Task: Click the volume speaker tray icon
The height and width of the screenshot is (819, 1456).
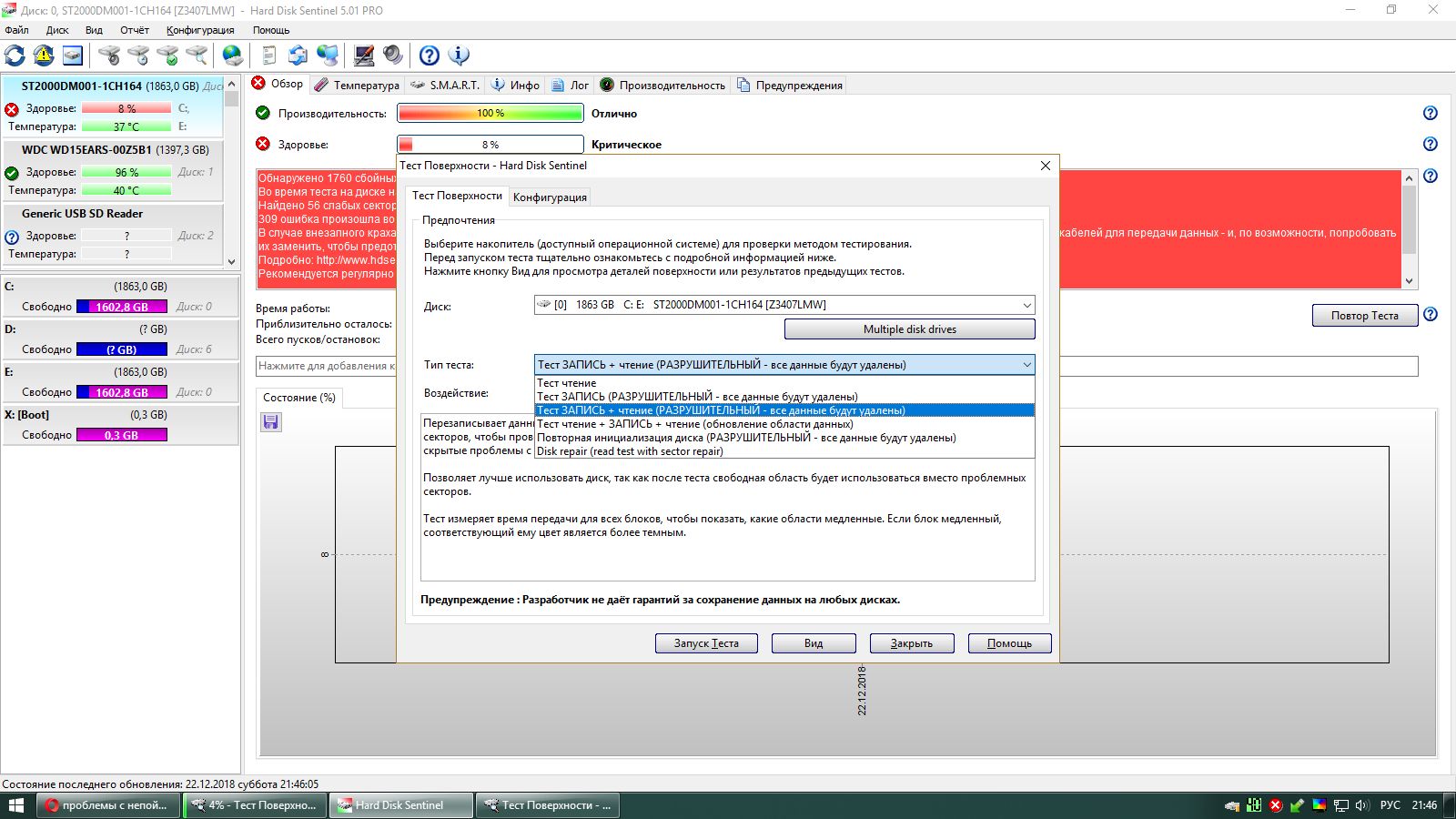Action: [x=1362, y=805]
